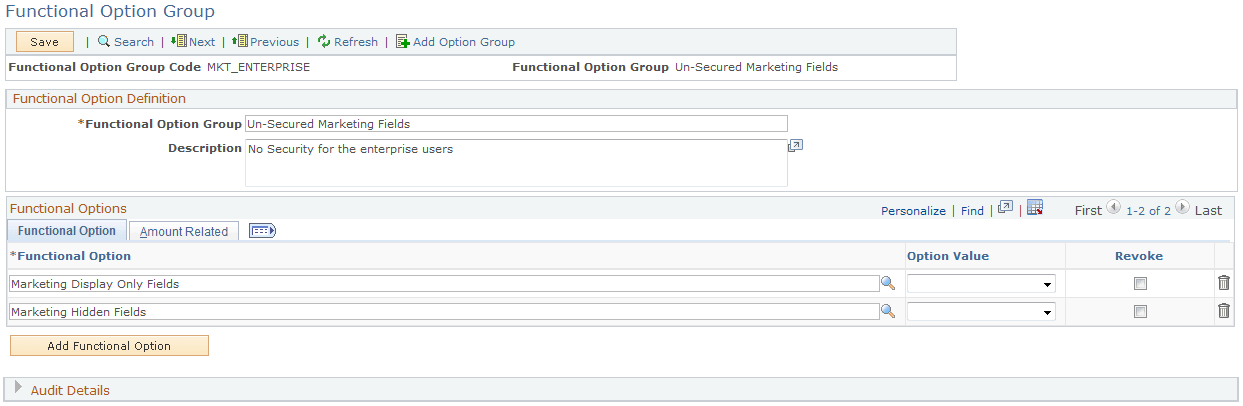Open Option Value dropdown for Display Only Fields
The height and width of the screenshot is (406, 1243).
pyautogui.click(x=981, y=284)
